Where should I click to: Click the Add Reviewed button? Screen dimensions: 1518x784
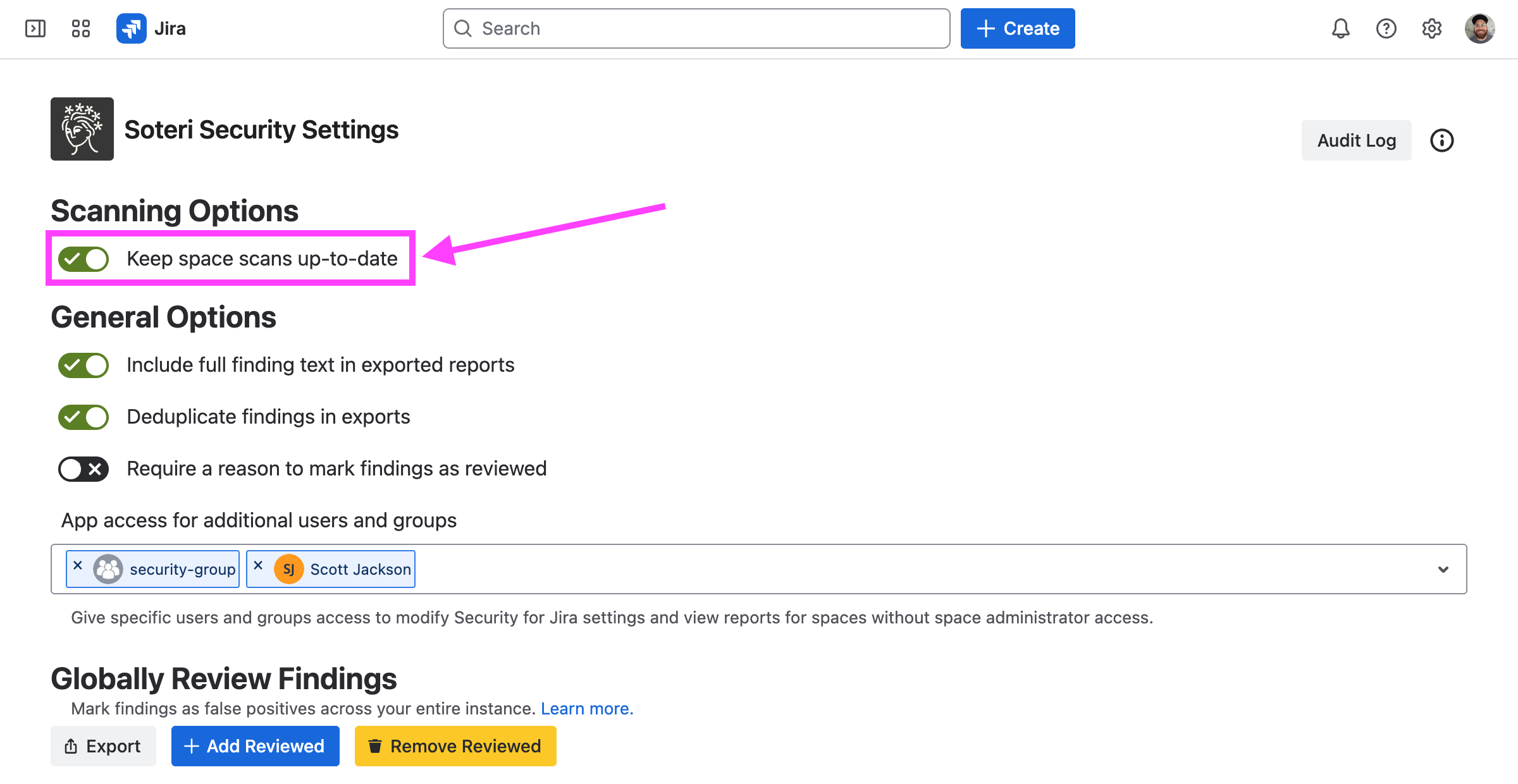click(255, 746)
